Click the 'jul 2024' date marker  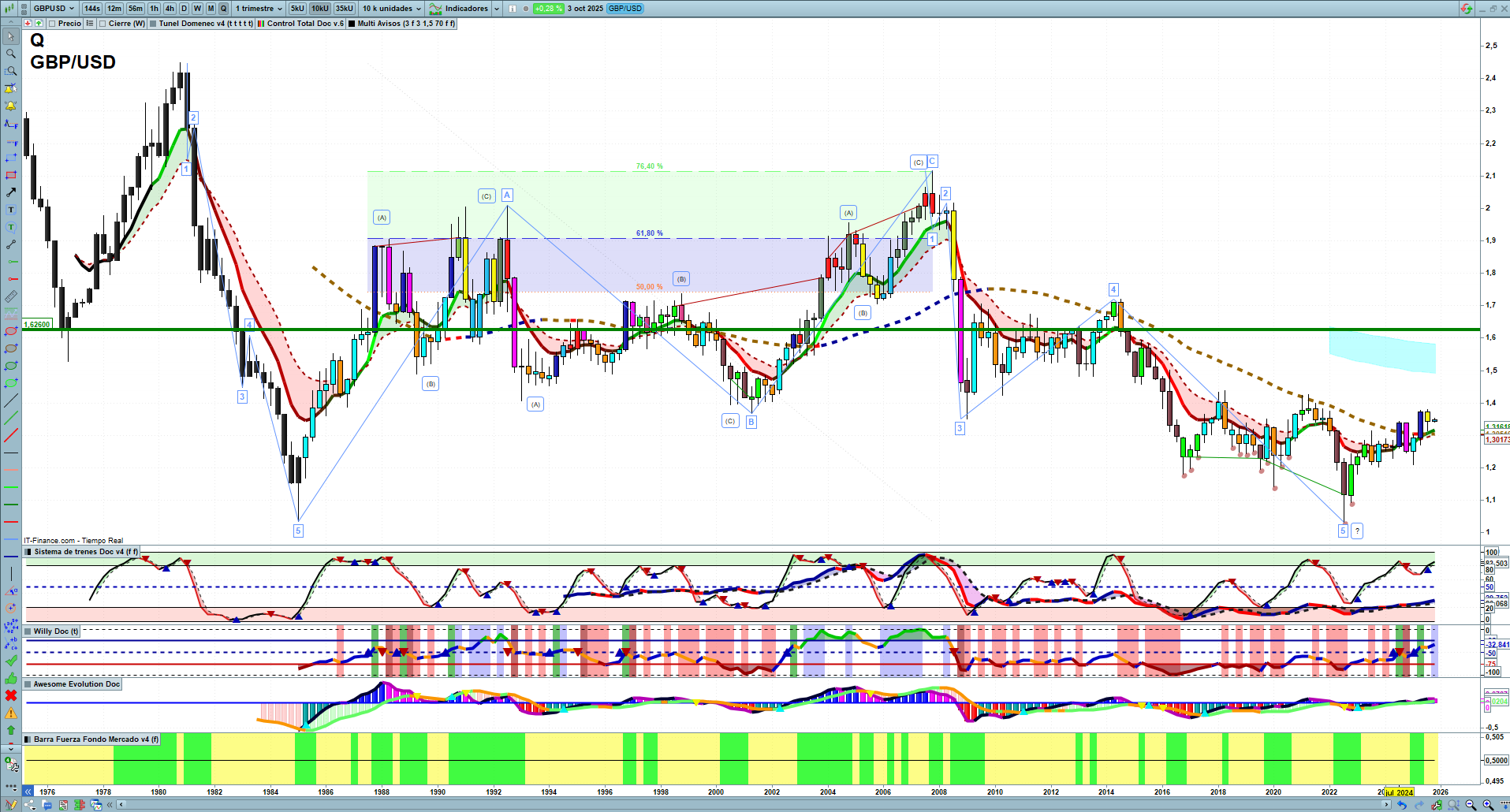coord(1400,792)
